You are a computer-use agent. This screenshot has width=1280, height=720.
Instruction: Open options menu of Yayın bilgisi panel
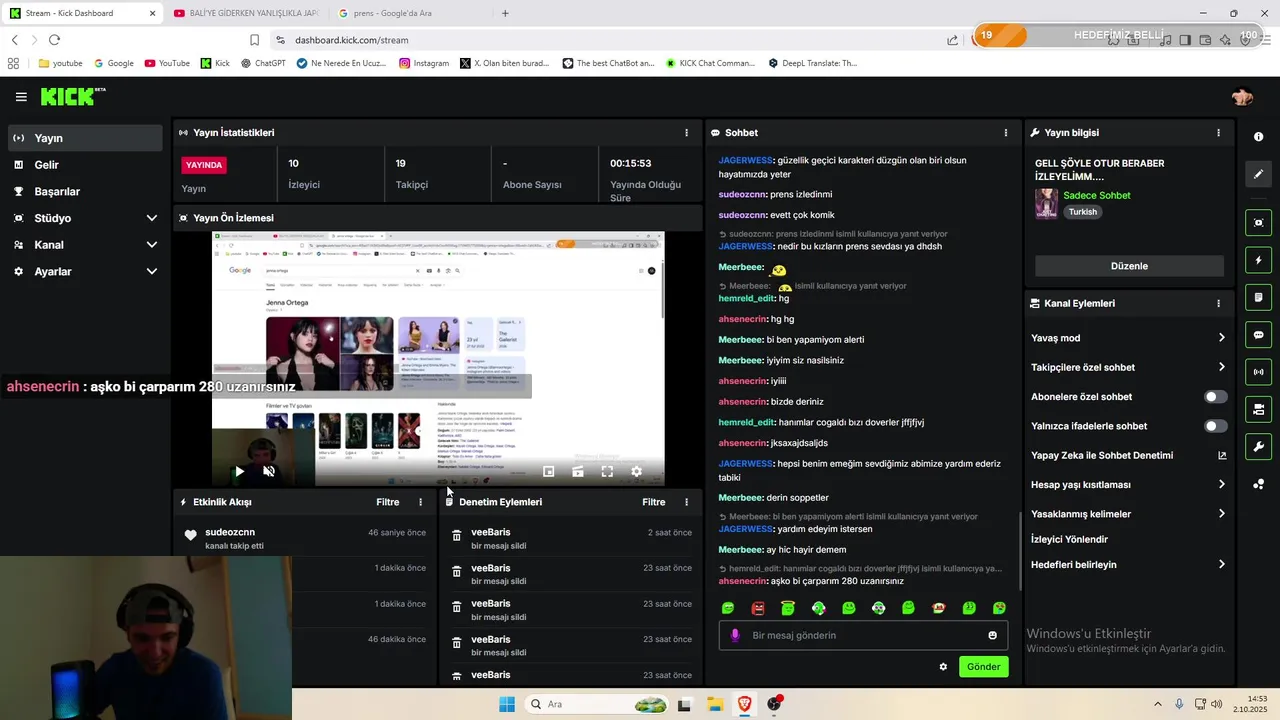click(1218, 132)
